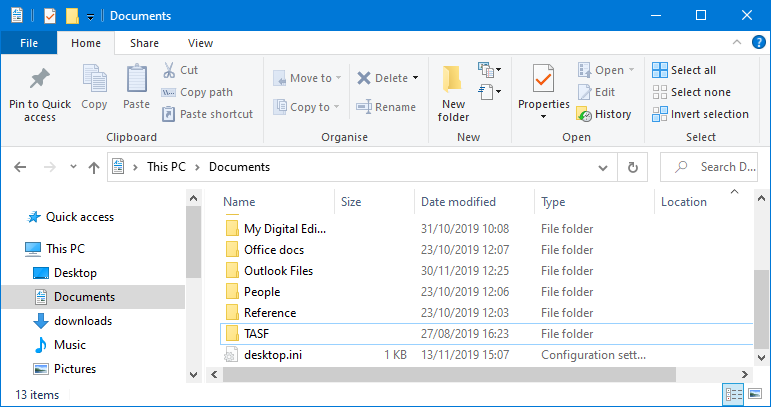
Task: Select downloads in the navigation pane
Action: click(82, 321)
